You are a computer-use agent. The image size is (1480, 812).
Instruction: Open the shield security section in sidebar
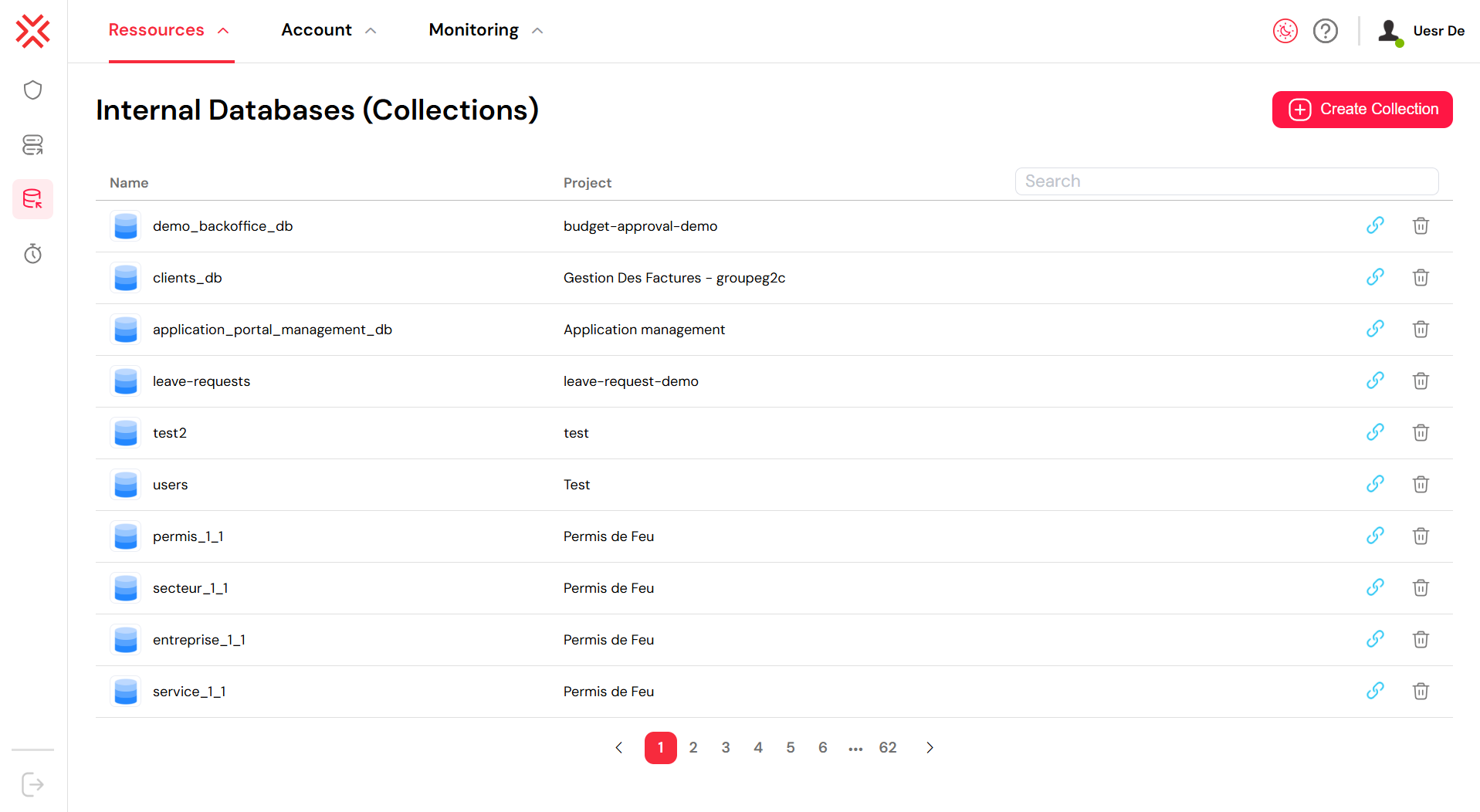(x=32, y=90)
